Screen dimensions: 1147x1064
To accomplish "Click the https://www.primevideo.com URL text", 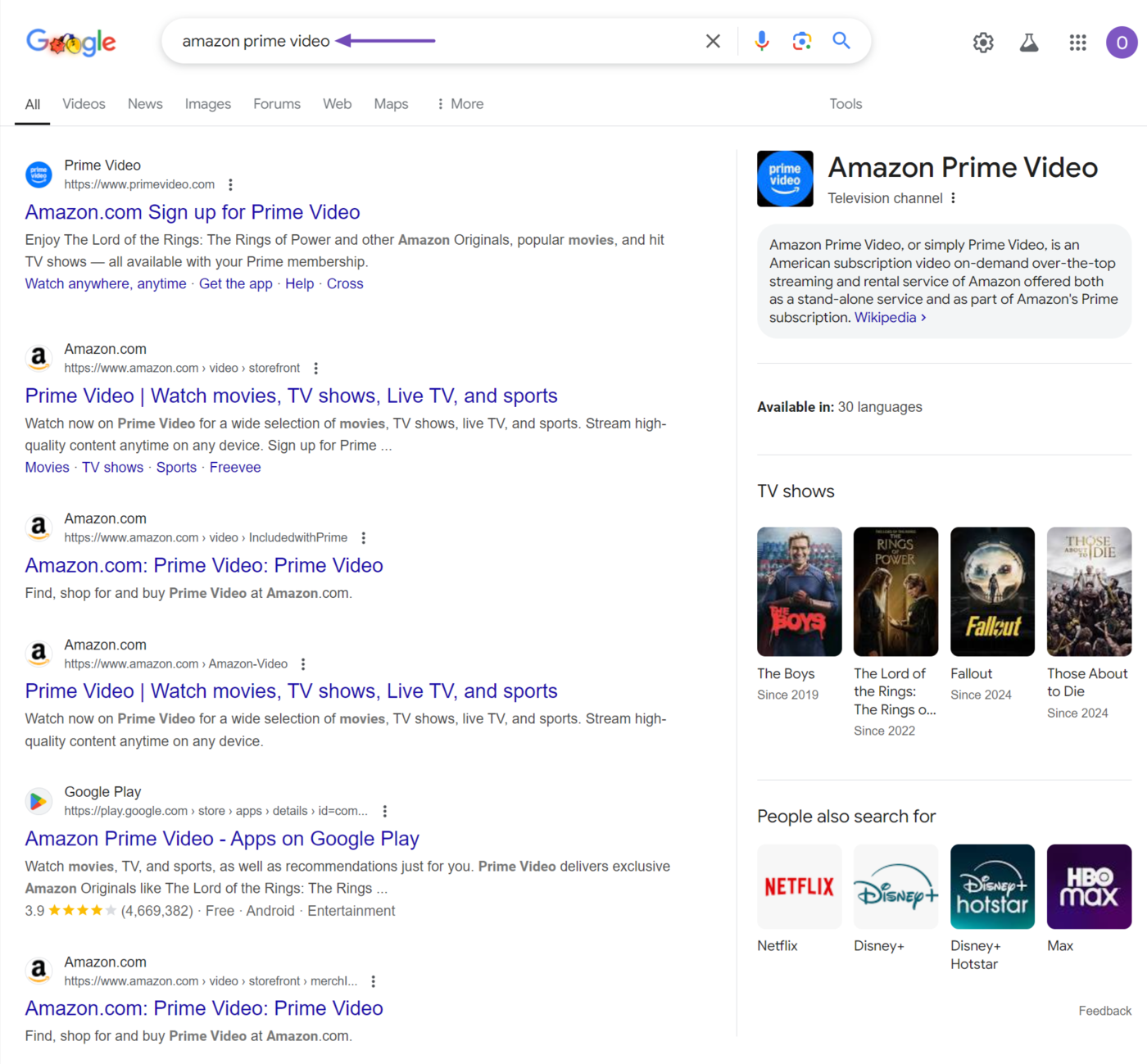I will tap(139, 185).
